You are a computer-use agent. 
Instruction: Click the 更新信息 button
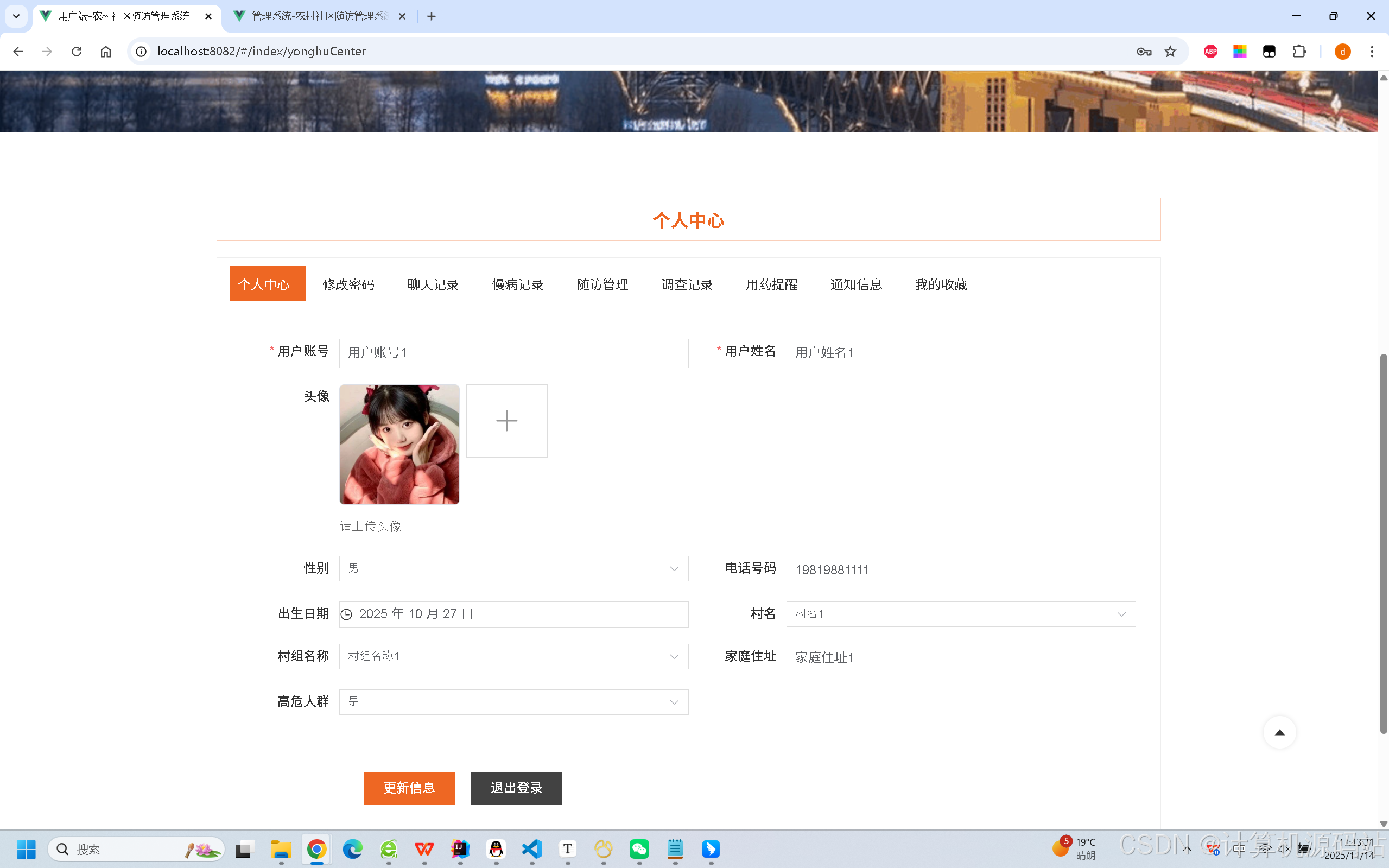click(x=409, y=788)
